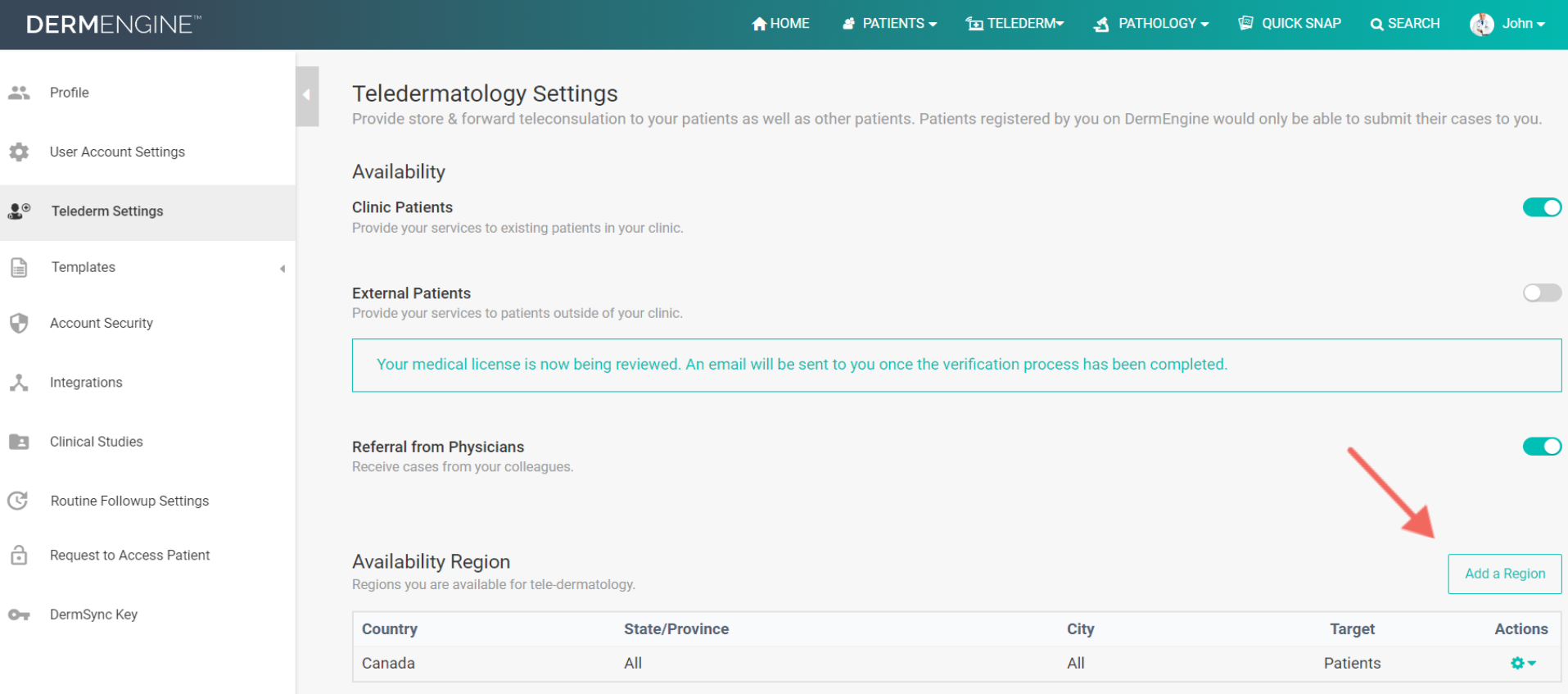Screen dimensions: 1568x694
Task: Expand the Templates submenu arrow
Action: point(282,269)
